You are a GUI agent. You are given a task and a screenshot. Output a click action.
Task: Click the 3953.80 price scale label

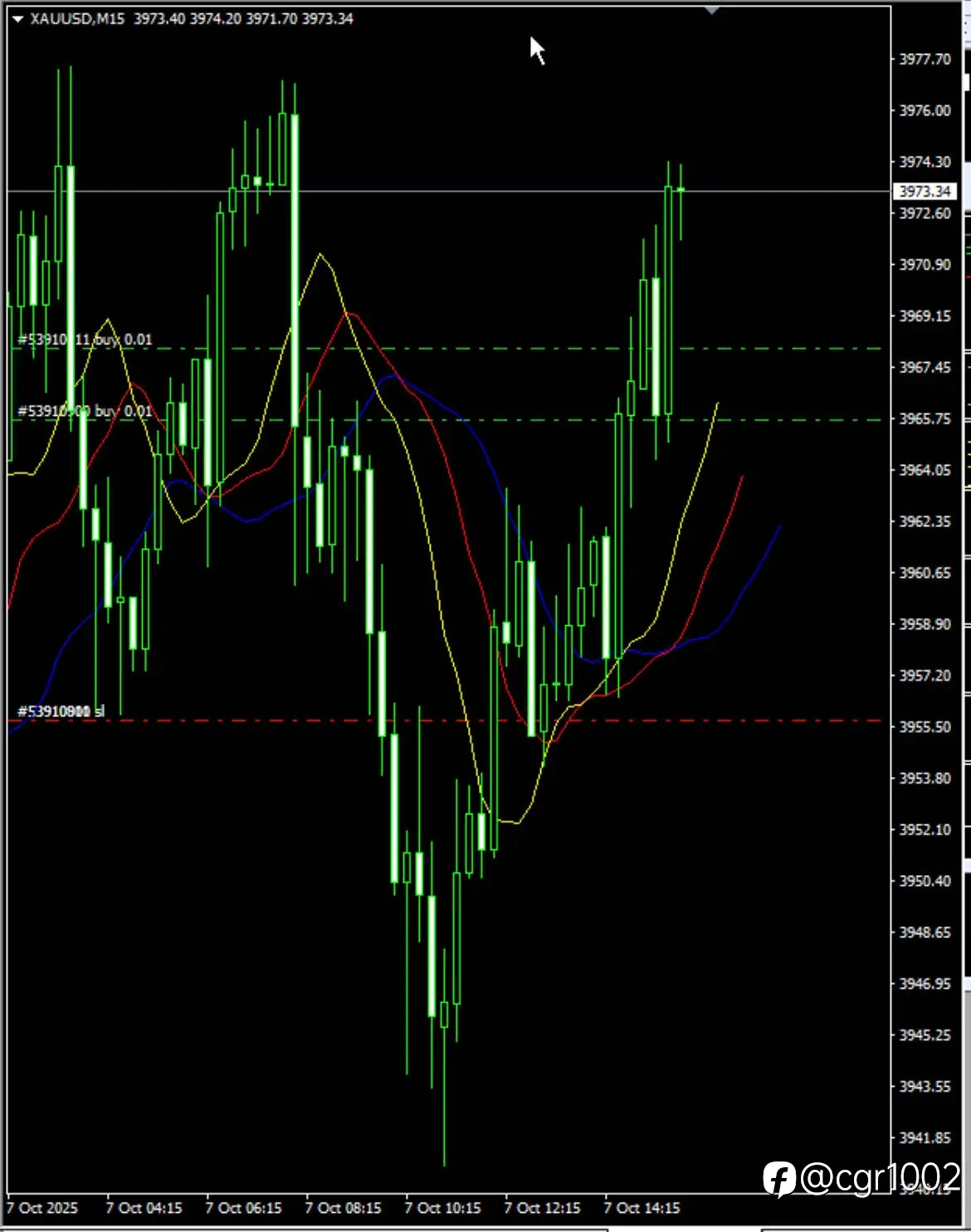pyautogui.click(x=925, y=778)
